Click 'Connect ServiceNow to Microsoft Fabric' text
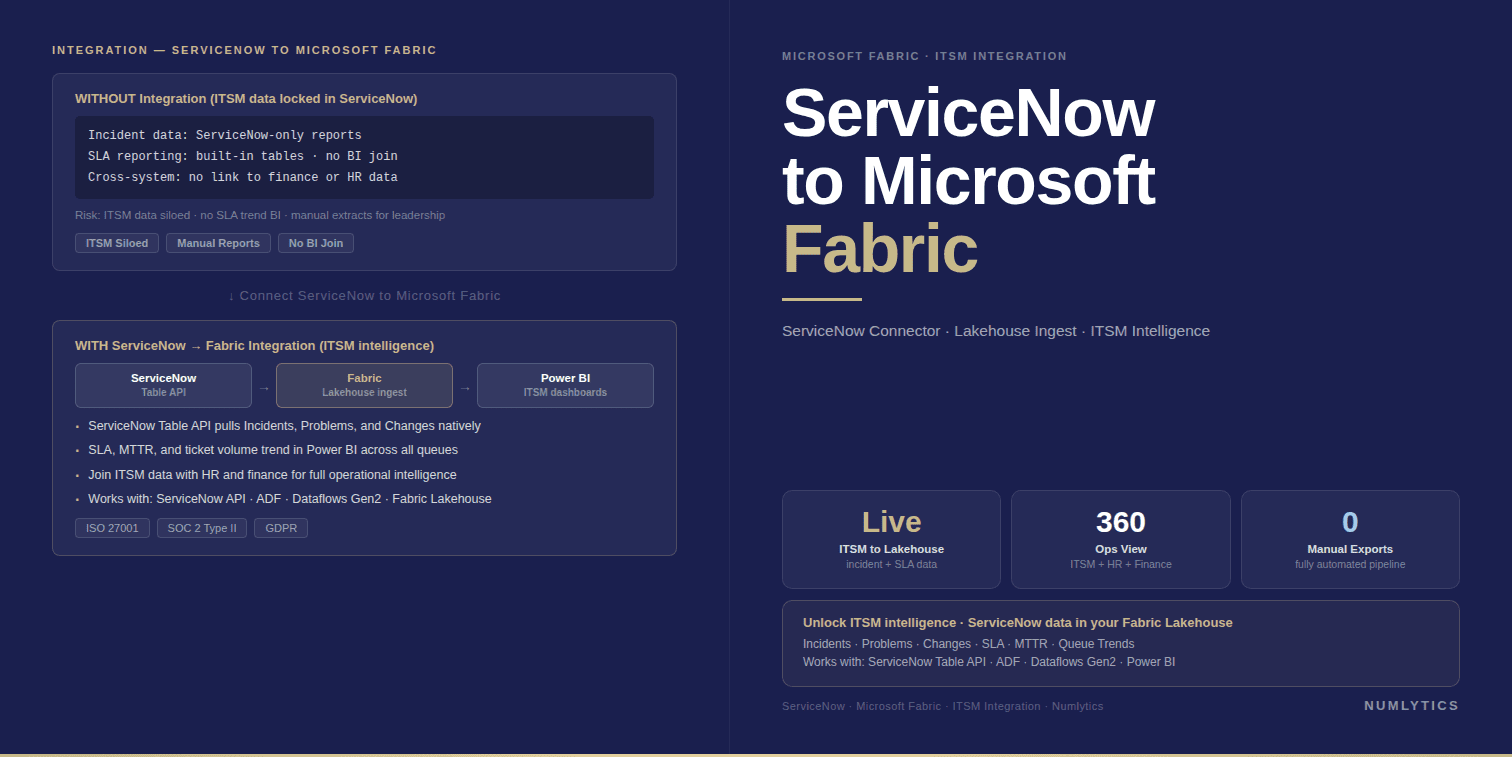 tap(364, 296)
